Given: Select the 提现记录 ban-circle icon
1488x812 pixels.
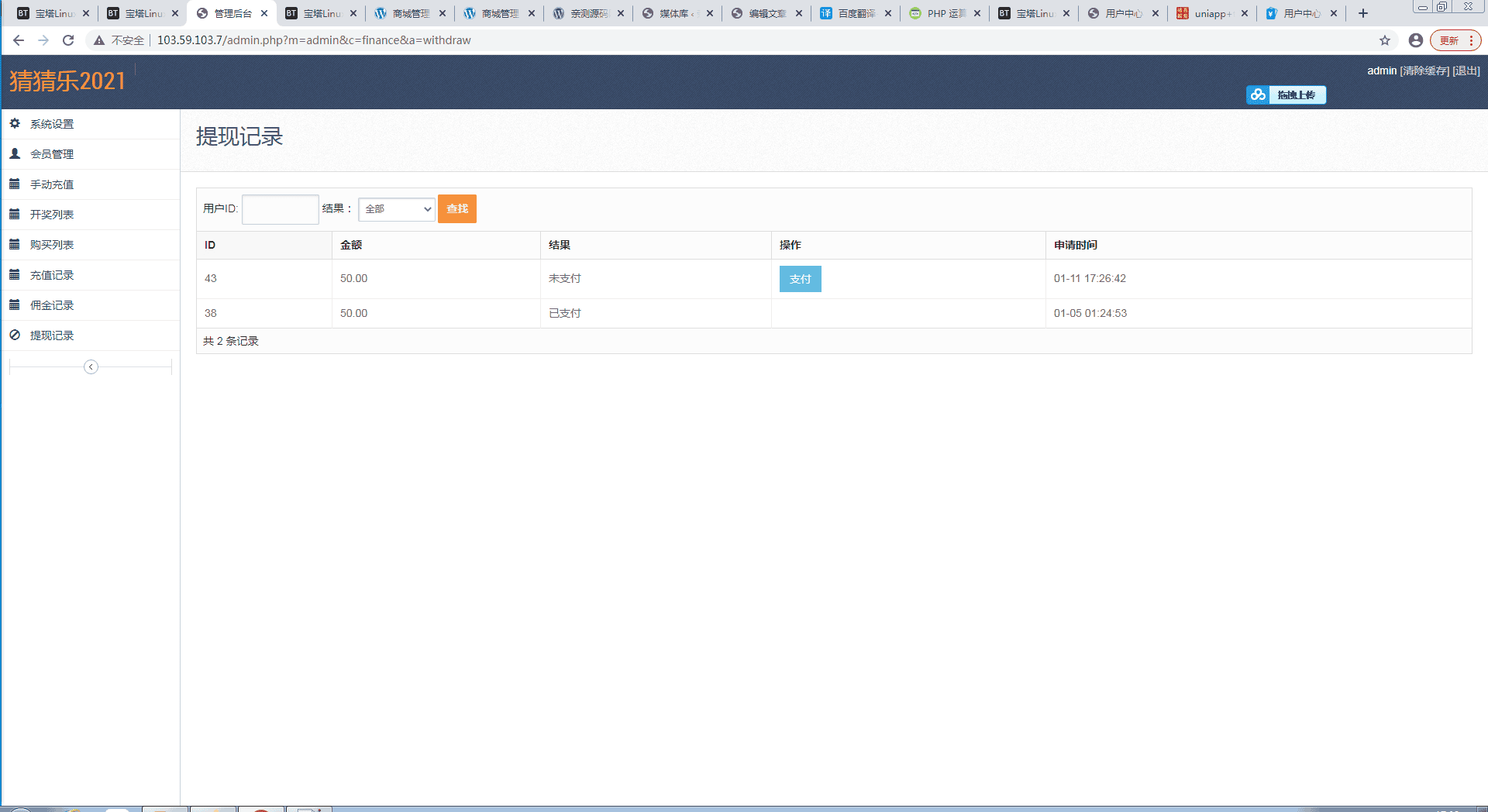Looking at the screenshot, I should coord(15,335).
